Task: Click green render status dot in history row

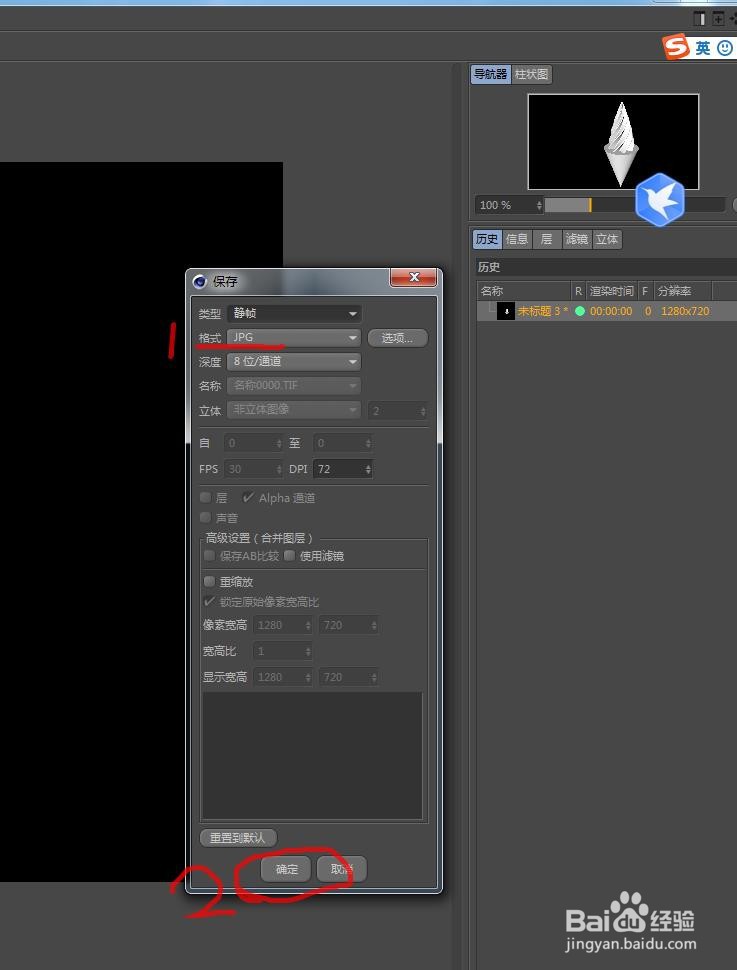Action: [580, 311]
